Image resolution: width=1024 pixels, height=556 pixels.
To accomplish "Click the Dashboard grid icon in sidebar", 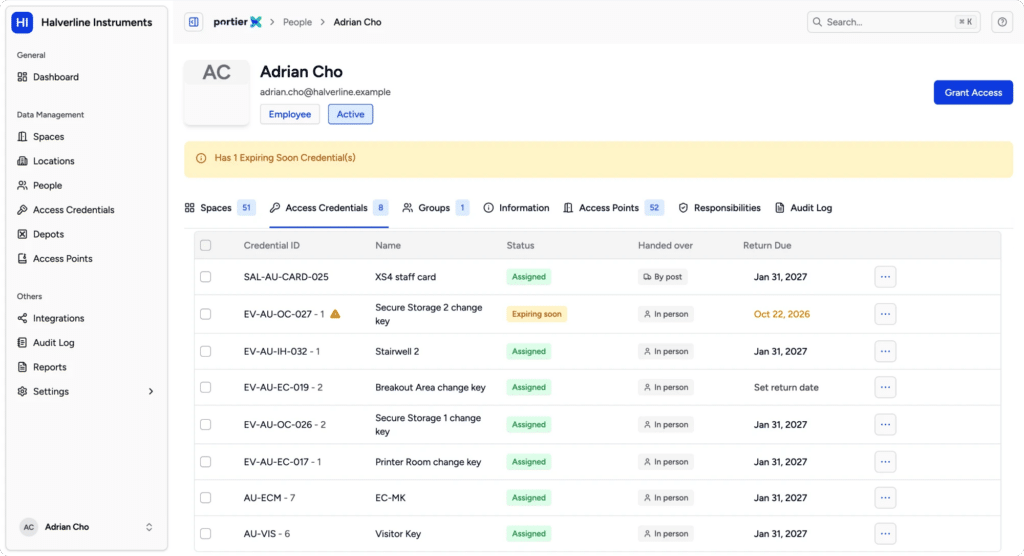I will point(22,77).
